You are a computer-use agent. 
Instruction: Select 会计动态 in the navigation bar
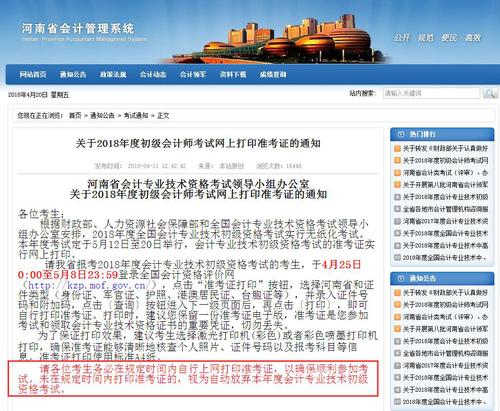point(153,74)
